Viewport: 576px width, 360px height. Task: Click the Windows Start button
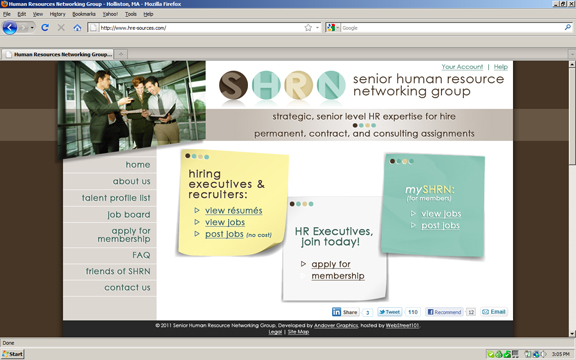coord(13,354)
